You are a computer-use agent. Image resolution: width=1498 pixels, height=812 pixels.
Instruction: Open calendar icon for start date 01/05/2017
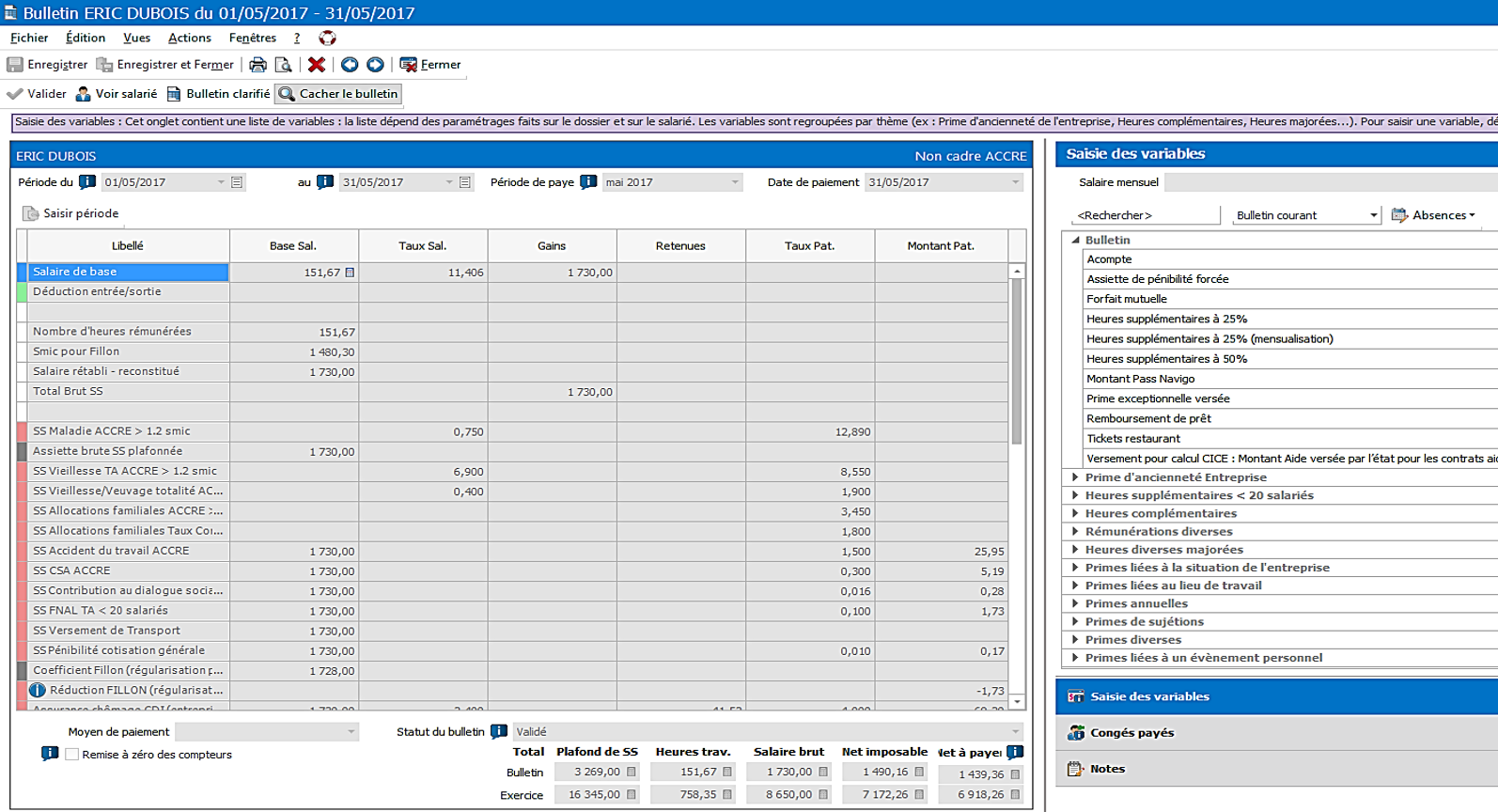pos(237,182)
